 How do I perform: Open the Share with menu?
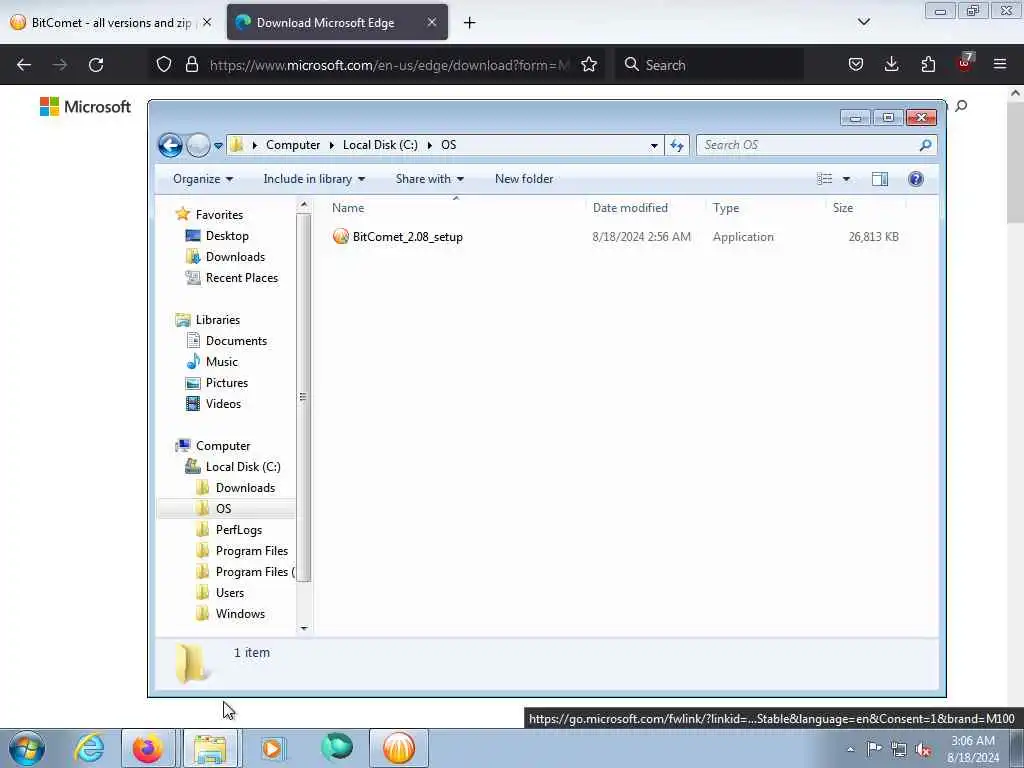(429, 179)
